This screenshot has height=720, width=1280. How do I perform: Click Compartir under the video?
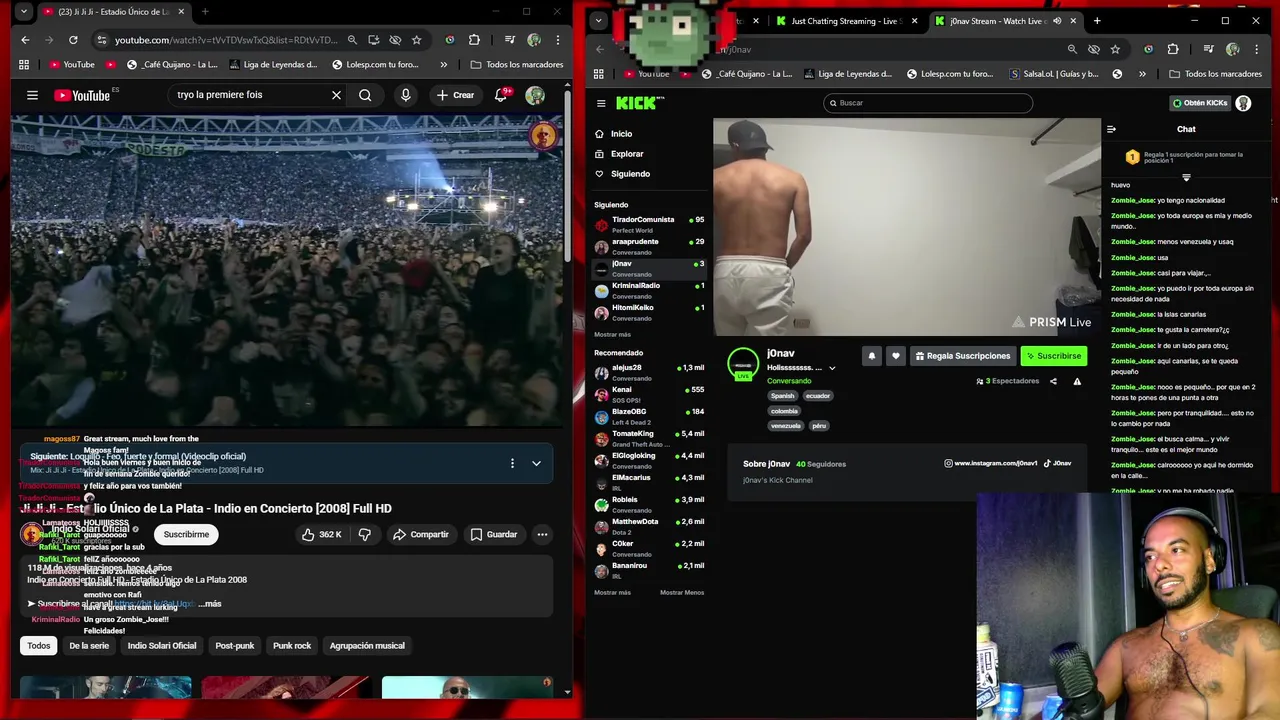click(x=420, y=534)
